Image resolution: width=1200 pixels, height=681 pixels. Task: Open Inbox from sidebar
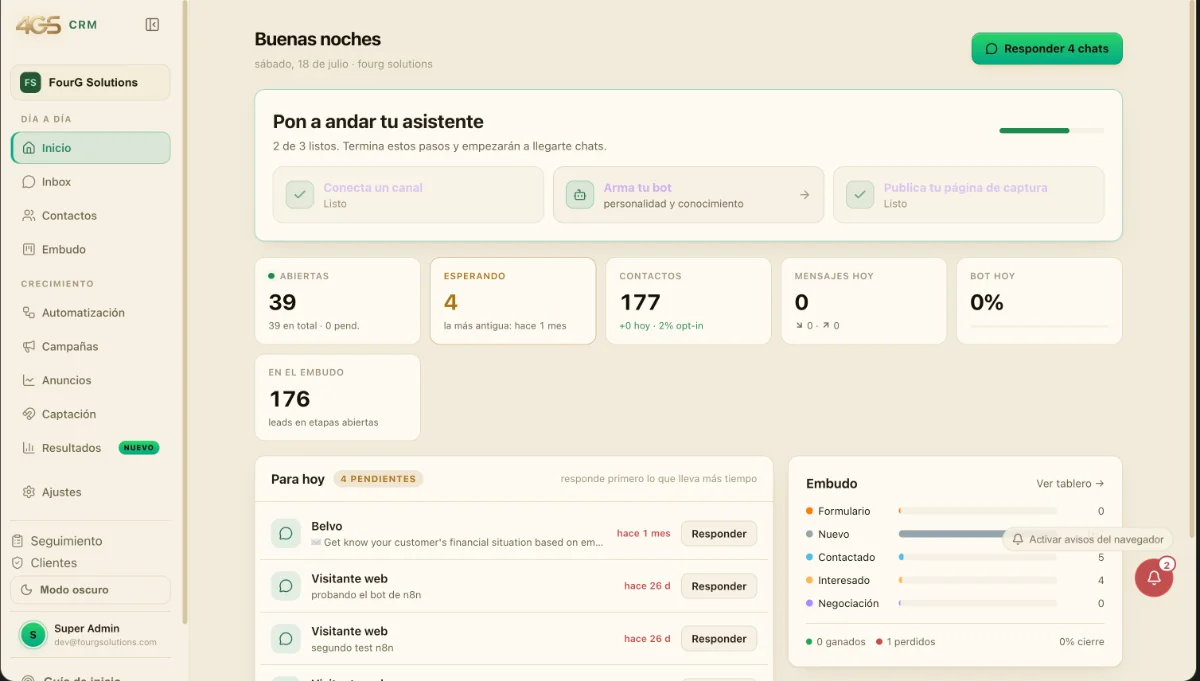[x=91, y=182]
